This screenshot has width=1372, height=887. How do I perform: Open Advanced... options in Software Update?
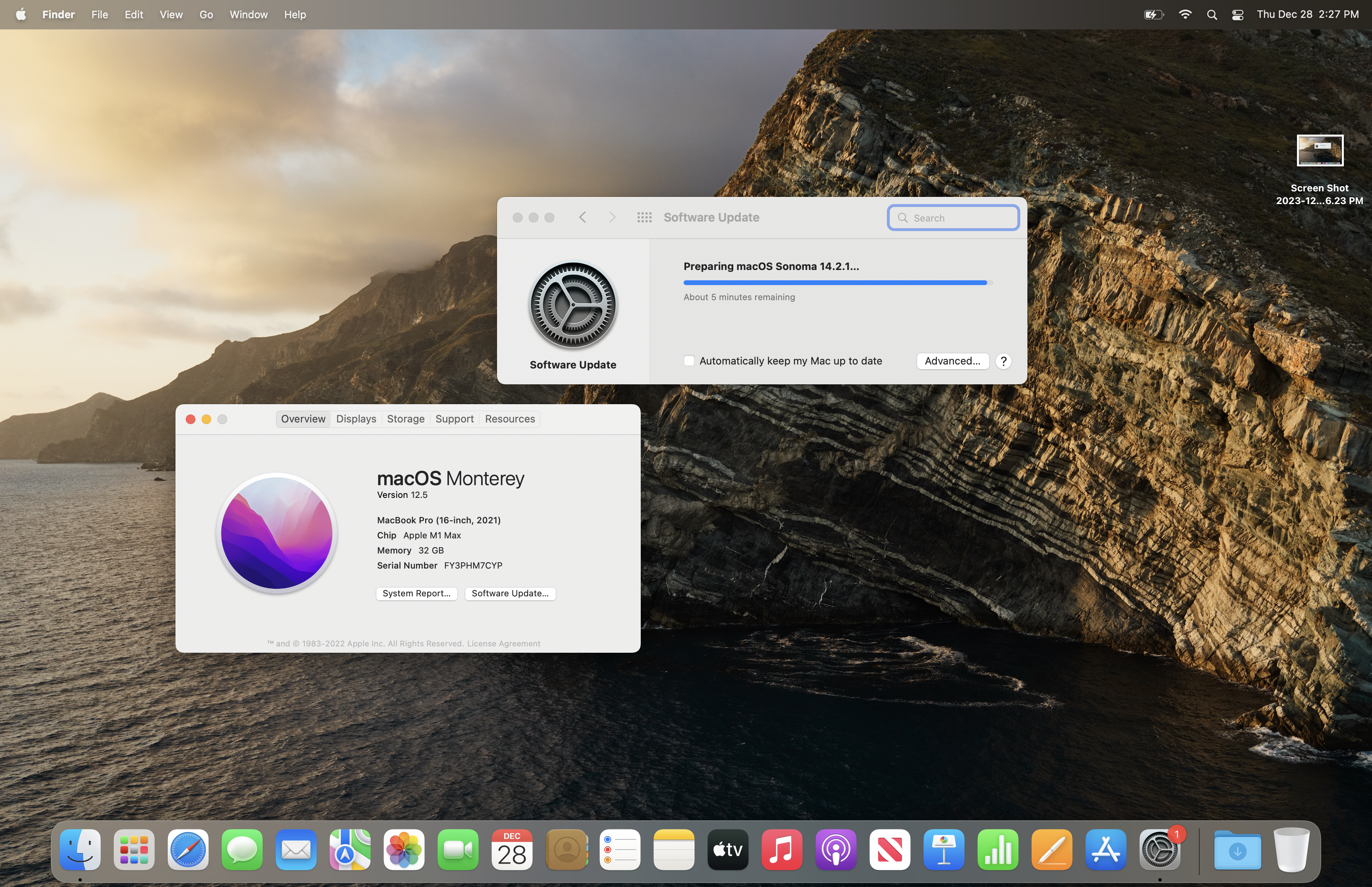click(x=952, y=361)
